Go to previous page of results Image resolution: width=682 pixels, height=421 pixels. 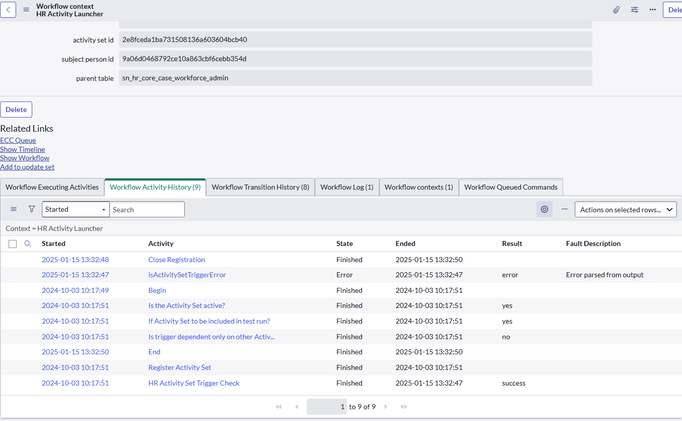coord(297,407)
